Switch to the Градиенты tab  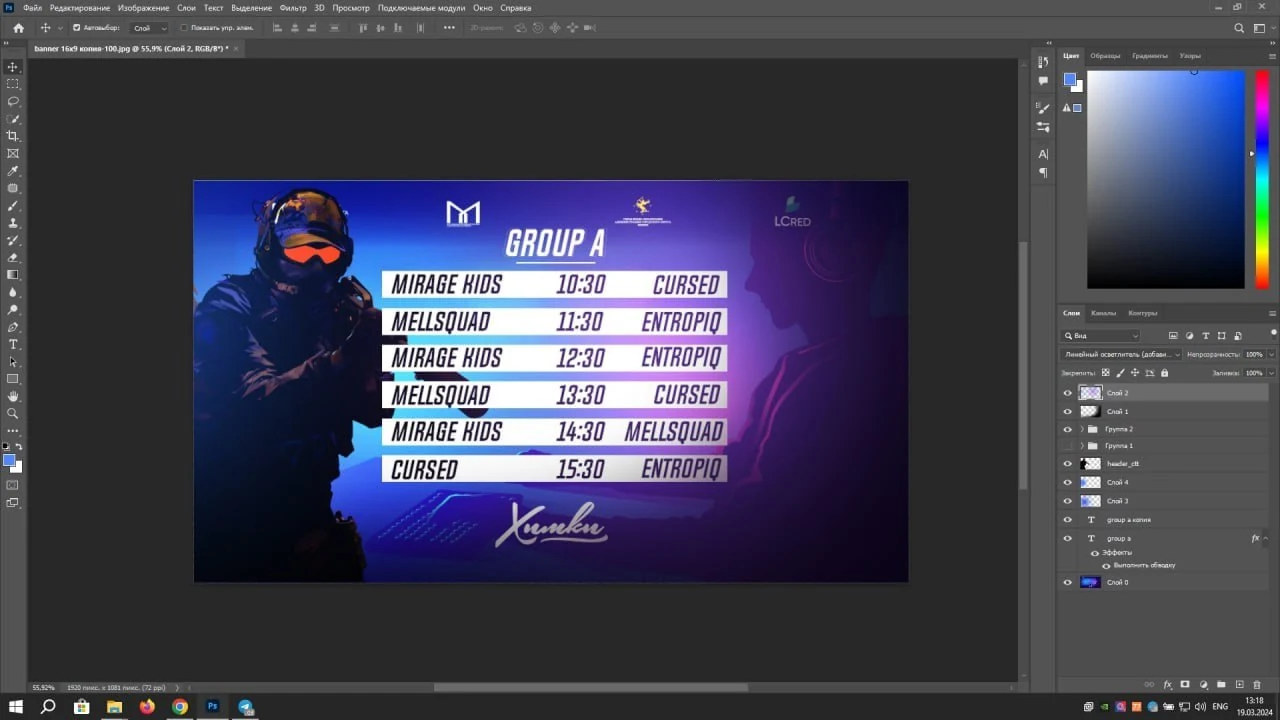tap(1150, 56)
